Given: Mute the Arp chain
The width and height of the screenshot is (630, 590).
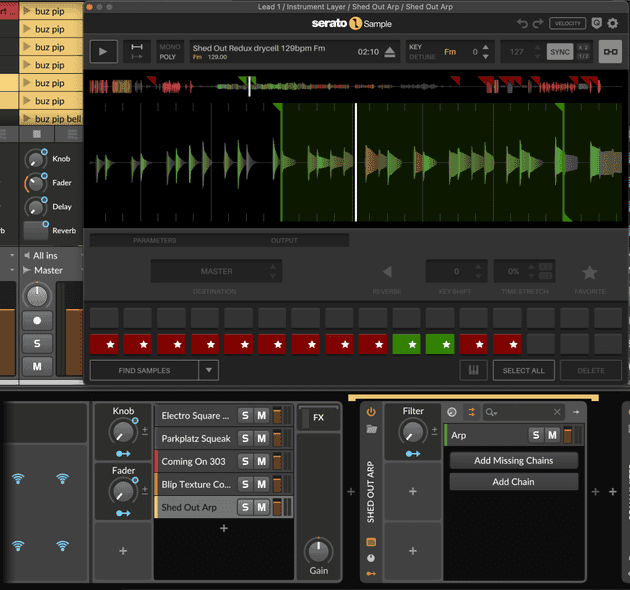Looking at the screenshot, I should (552, 435).
